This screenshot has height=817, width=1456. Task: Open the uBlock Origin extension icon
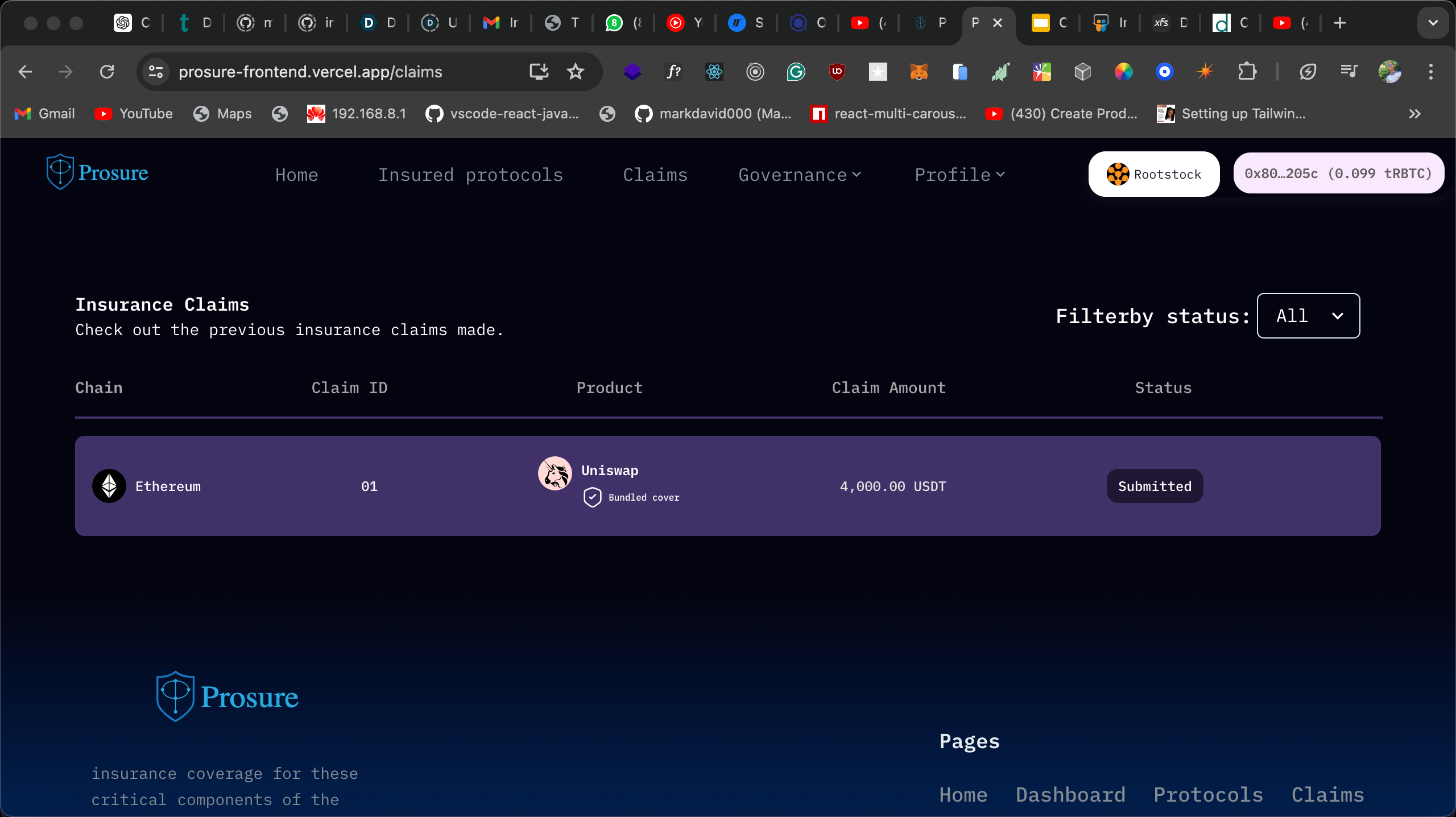[x=837, y=72]
